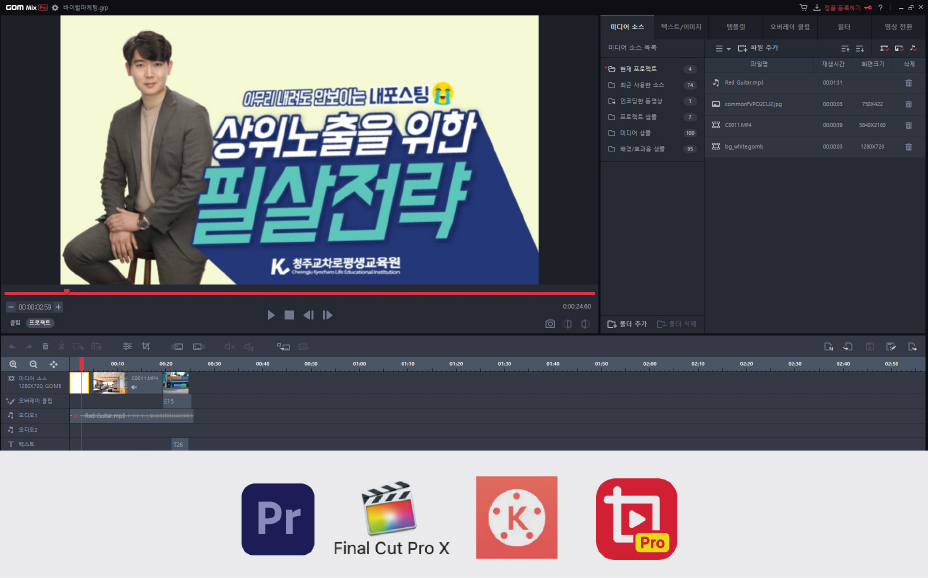Image resolution: width=928 pixels, height=578 pixels.
Task: Switch the preview mode to 프로젝트
Action: 40,323
